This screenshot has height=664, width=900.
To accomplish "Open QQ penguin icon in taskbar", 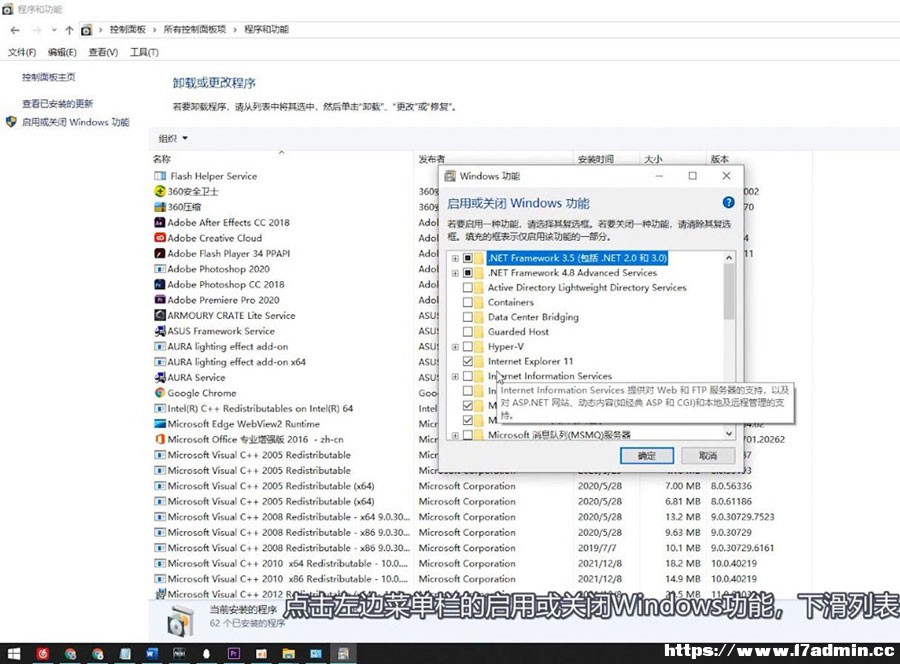I will [x=206, y=653].
